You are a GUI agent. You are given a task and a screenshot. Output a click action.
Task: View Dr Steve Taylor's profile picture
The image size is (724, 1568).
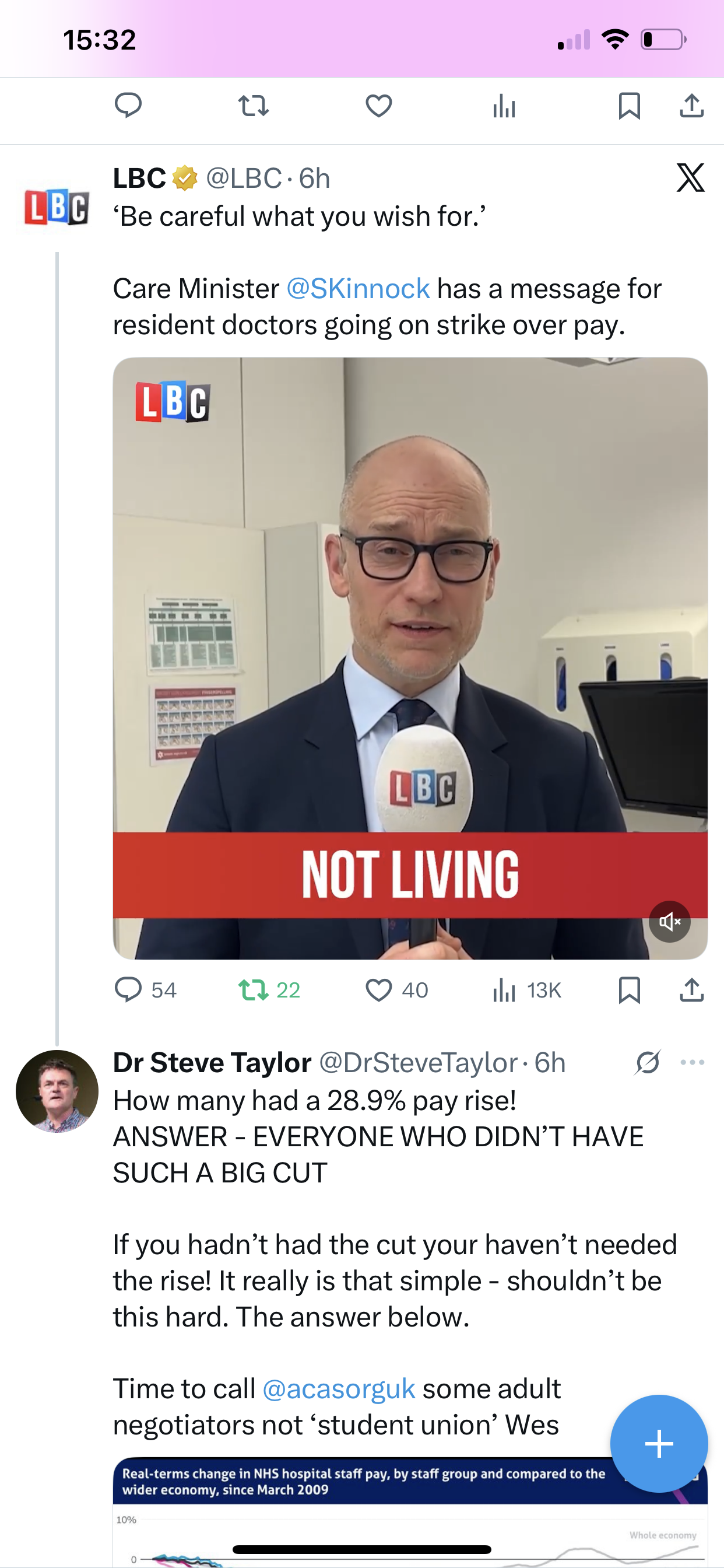coord(57,1091)
